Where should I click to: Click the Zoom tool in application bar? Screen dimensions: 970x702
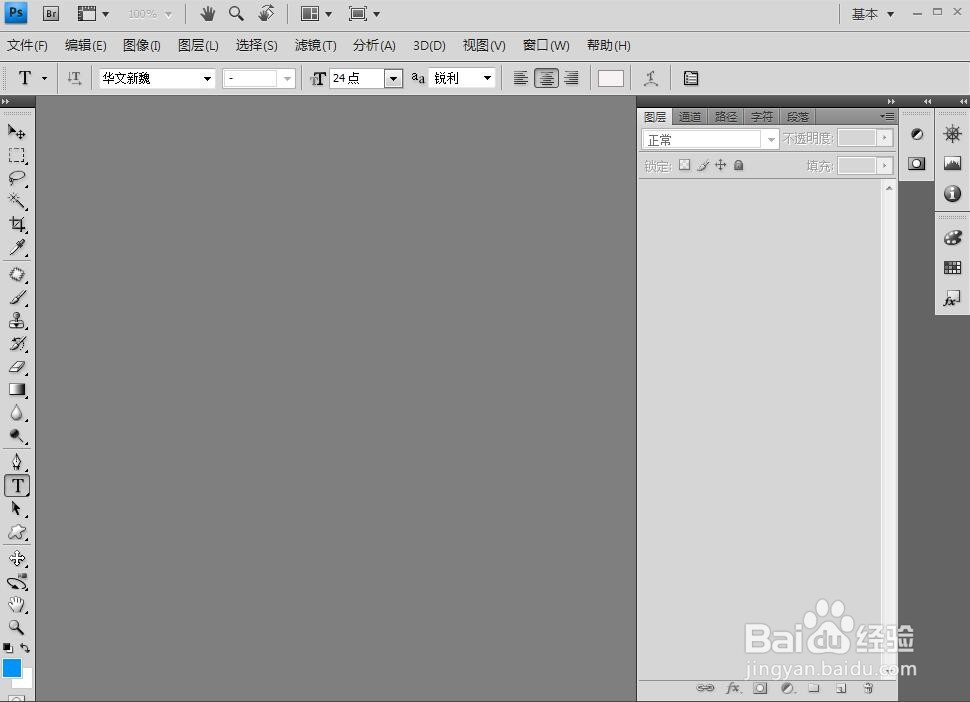(x=236, y=14)
